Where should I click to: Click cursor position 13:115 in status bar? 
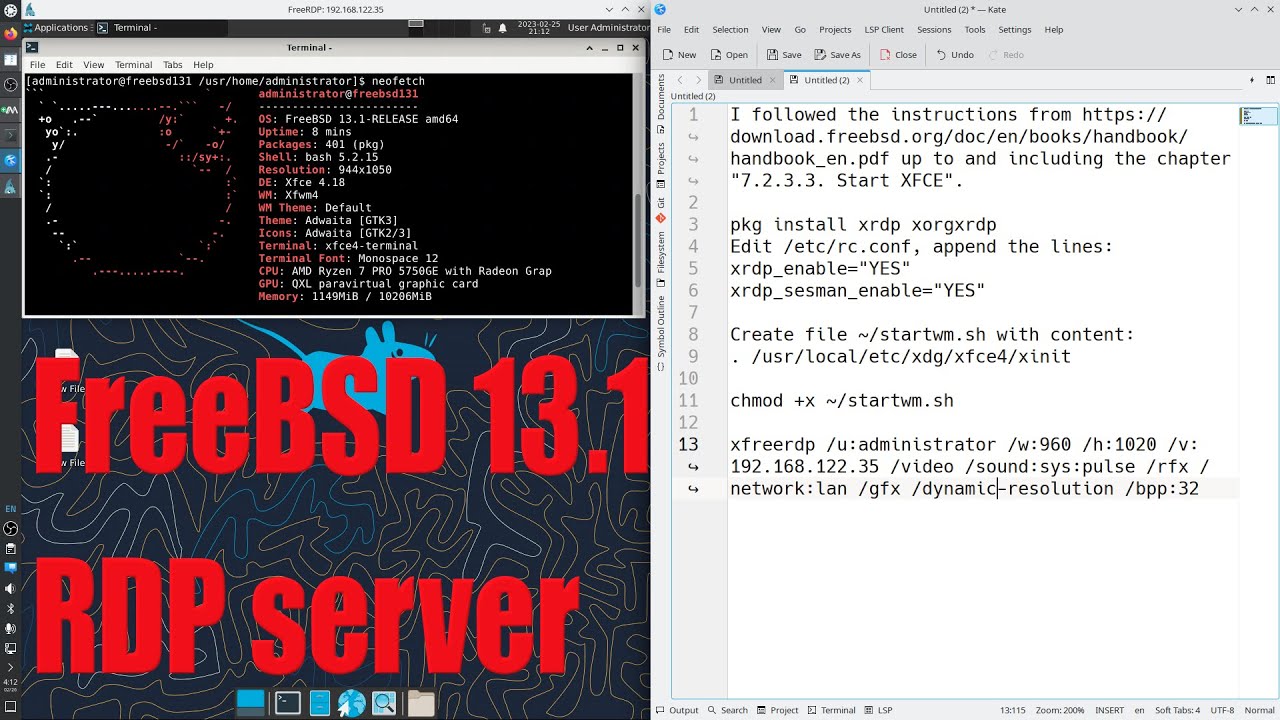[1013, 710]
